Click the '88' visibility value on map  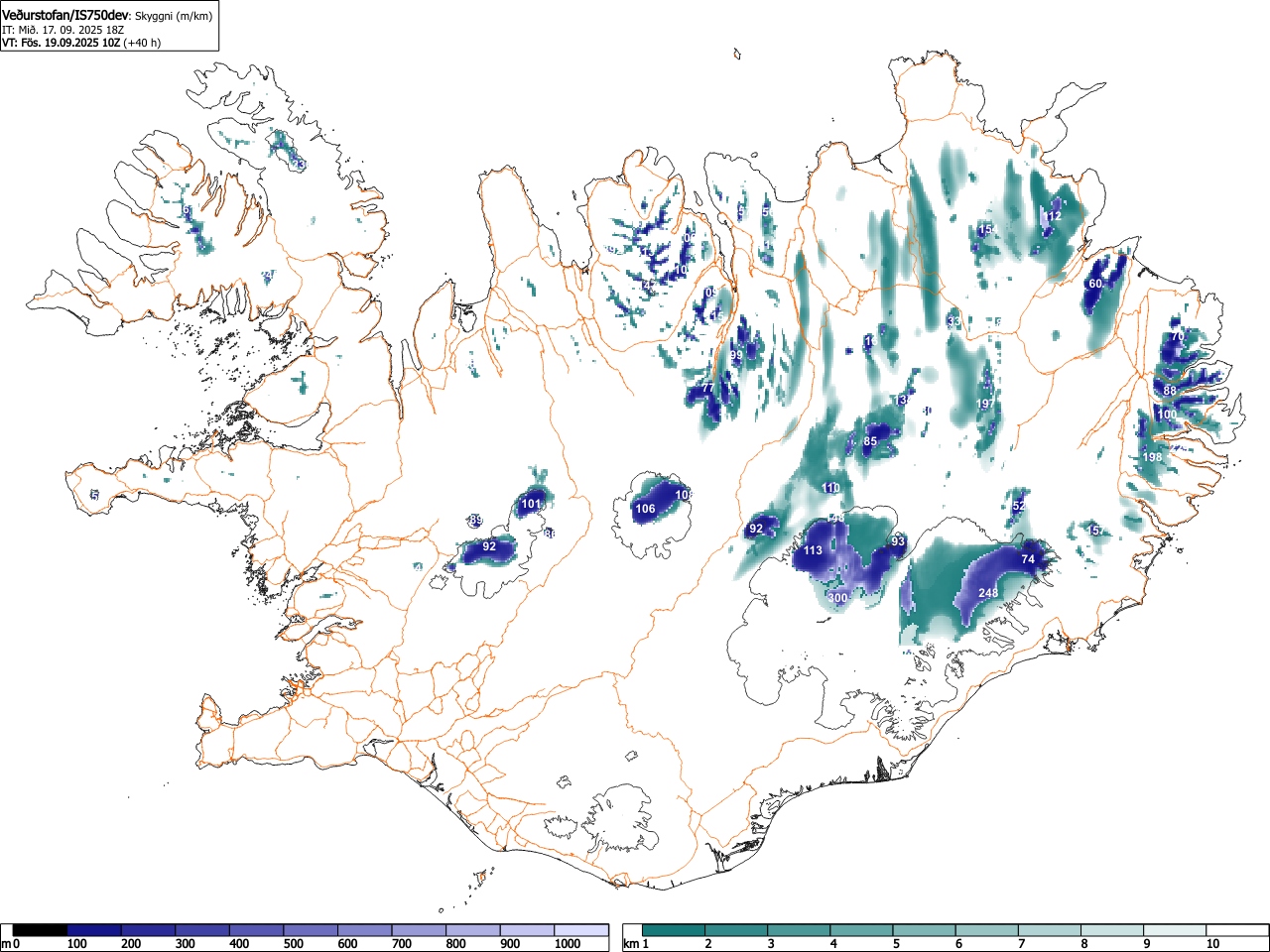1170,391
